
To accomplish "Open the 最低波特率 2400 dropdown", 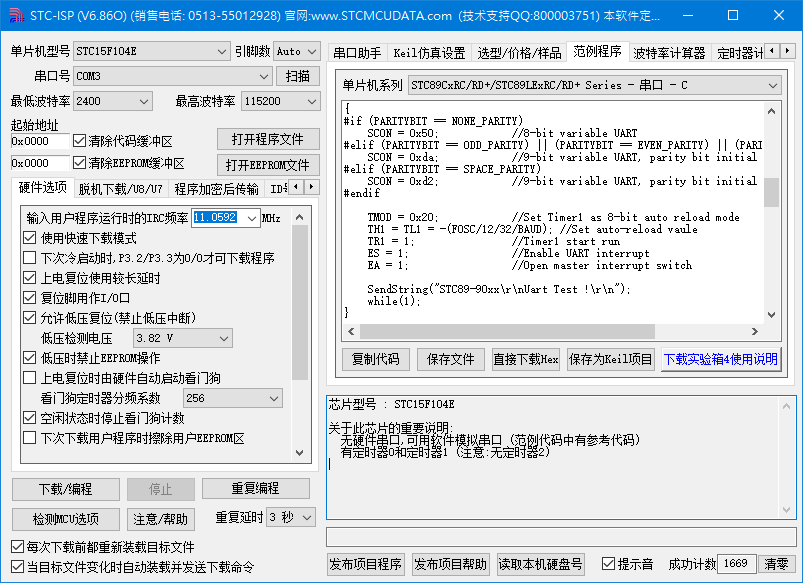I will [x=113, y=101].
